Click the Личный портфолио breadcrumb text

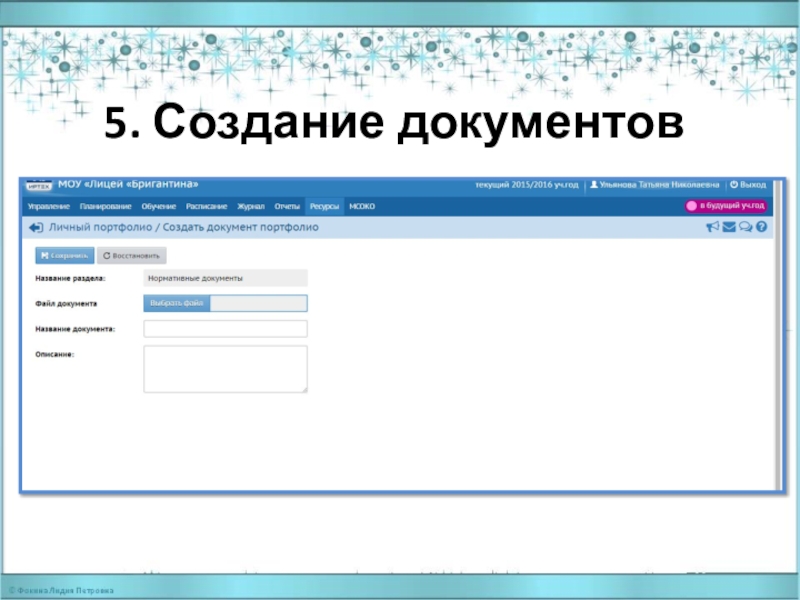pyautogui.click(x=101, y=228)
